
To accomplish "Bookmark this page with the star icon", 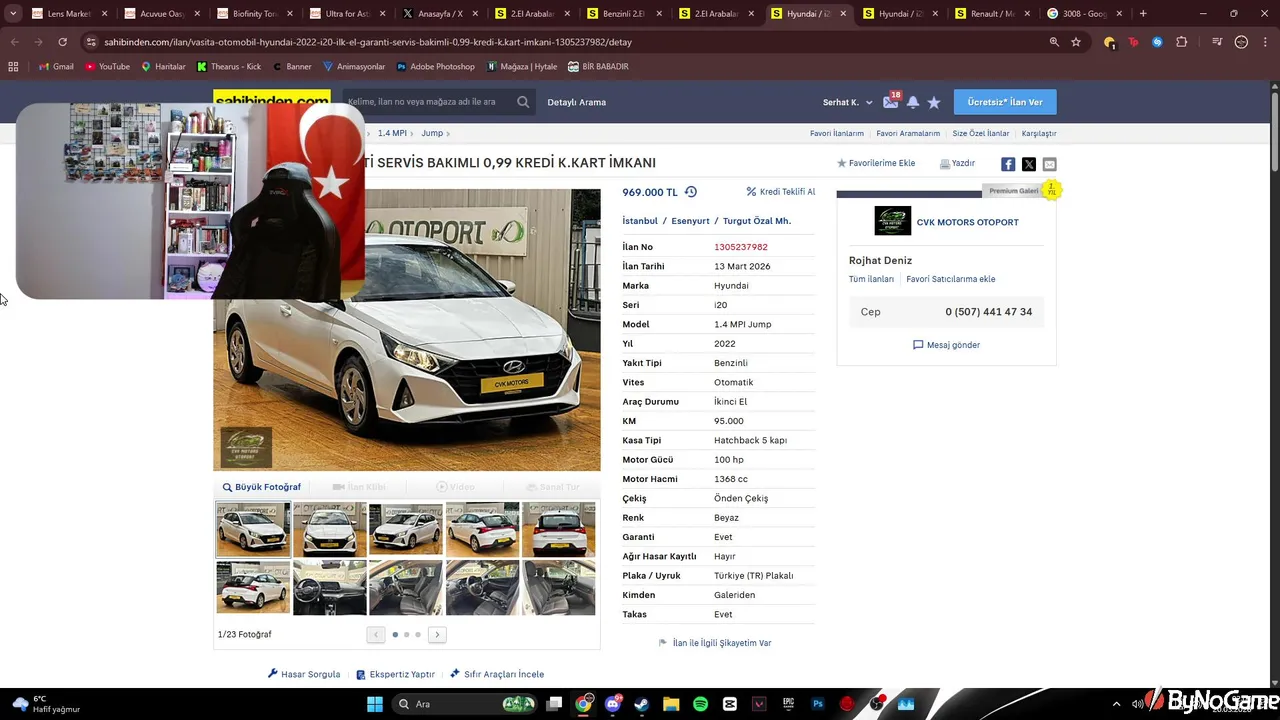I will (1076, 42).
